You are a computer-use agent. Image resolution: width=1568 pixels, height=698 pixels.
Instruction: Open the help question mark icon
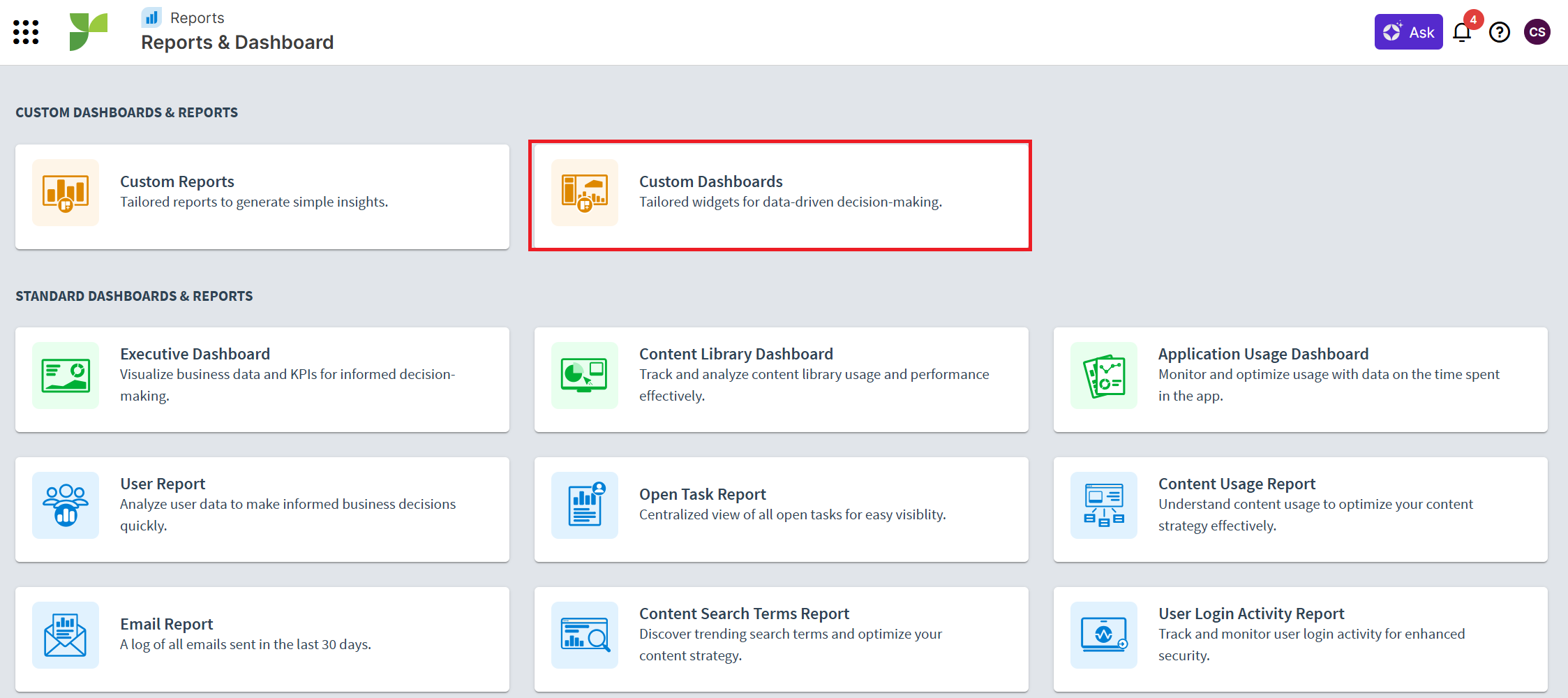(x=1499, y=33)
